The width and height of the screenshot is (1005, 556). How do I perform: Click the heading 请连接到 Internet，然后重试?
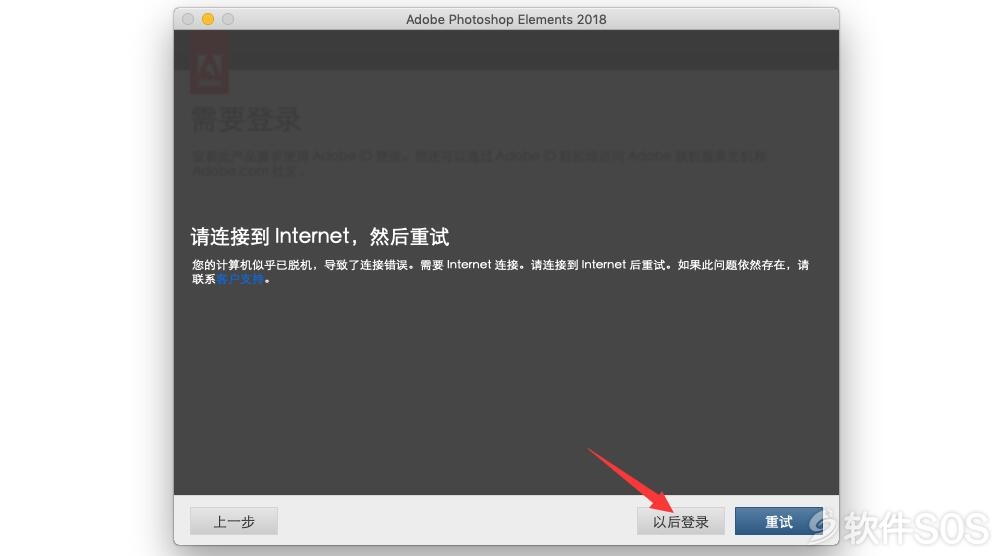320,237
